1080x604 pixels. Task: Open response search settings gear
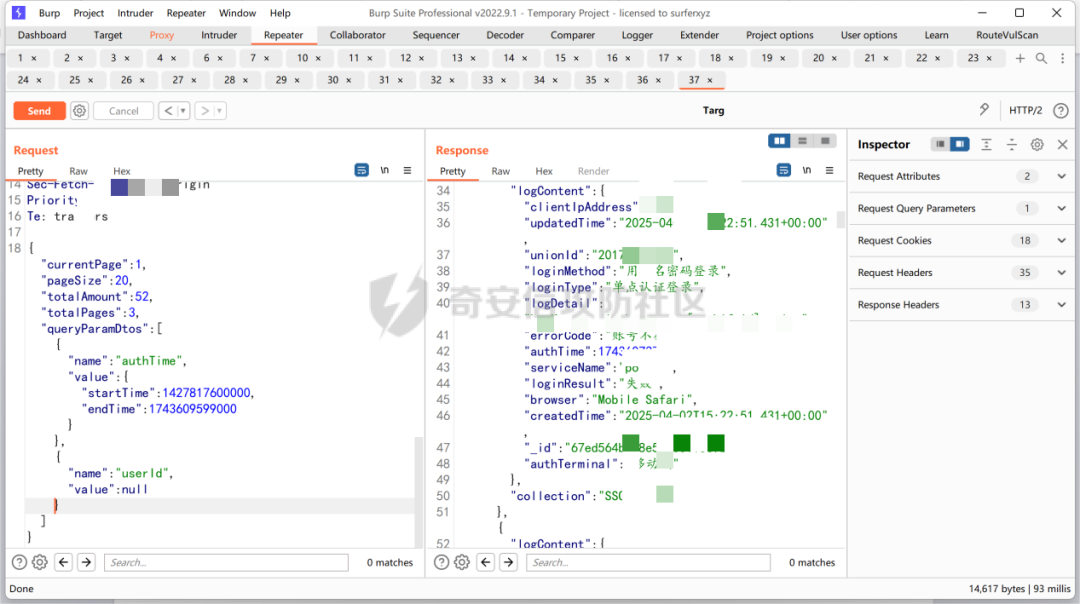(x=462, y=563)
